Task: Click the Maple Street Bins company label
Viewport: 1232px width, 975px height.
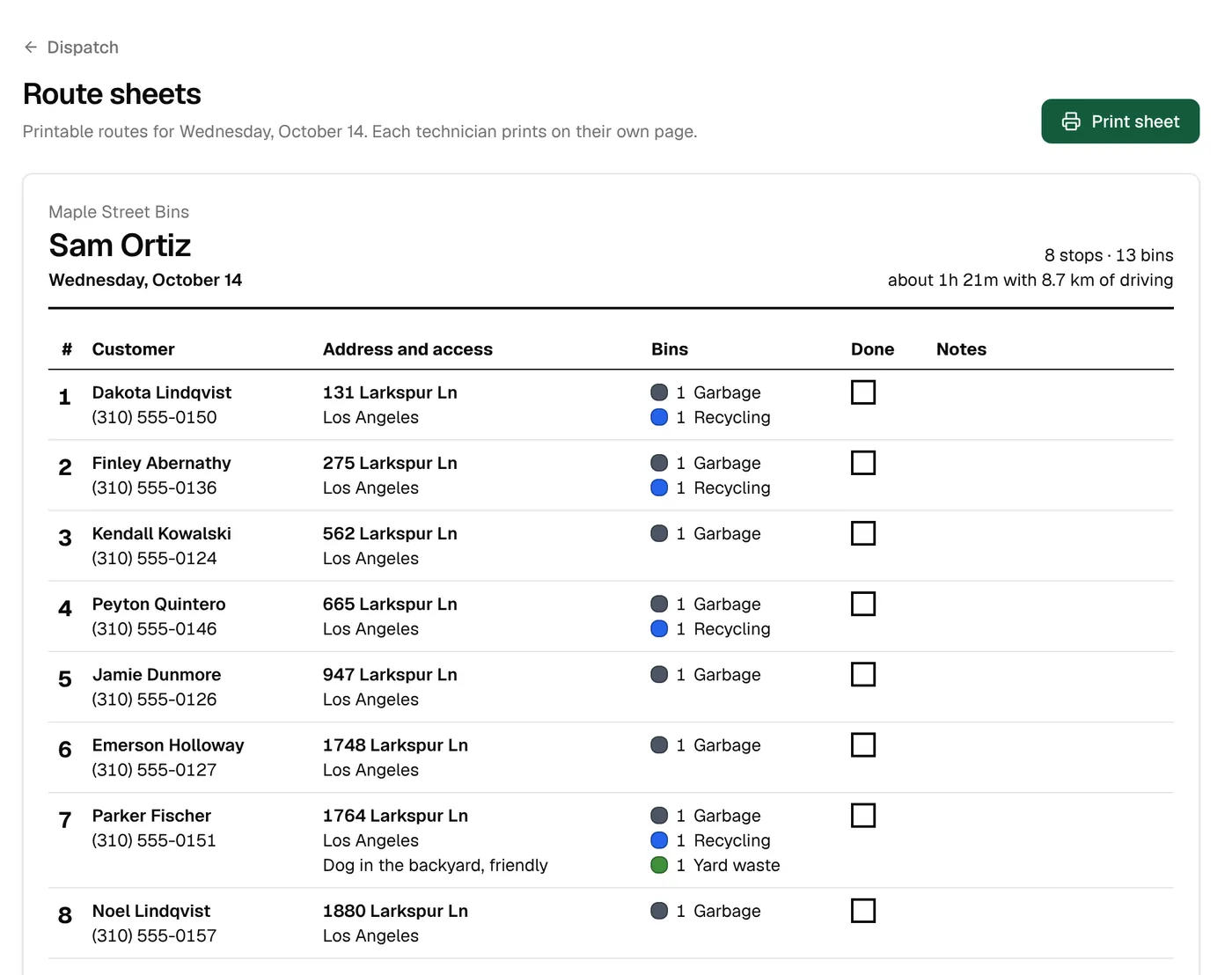Action: coord(119,212)
